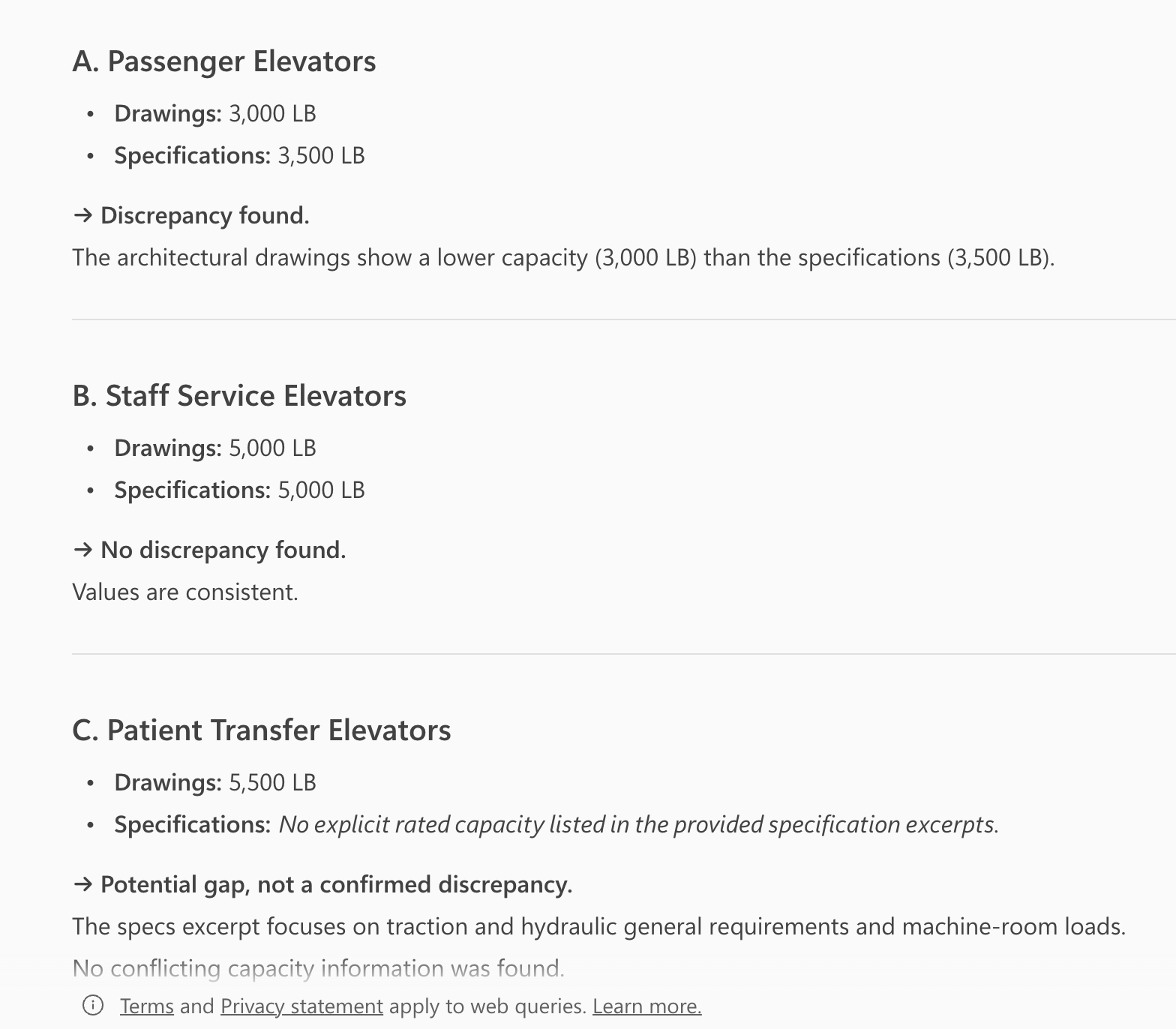Click the C. Patient Transfer Elevators heading

coord(262,730)
